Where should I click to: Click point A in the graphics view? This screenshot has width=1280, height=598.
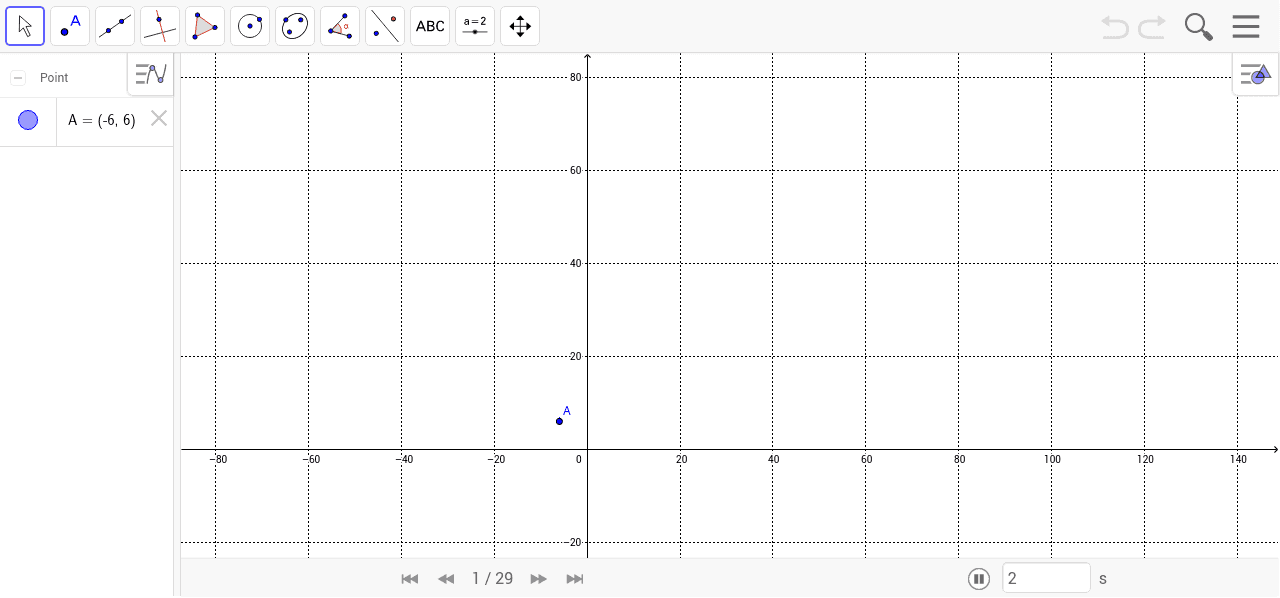click(559, 421)
